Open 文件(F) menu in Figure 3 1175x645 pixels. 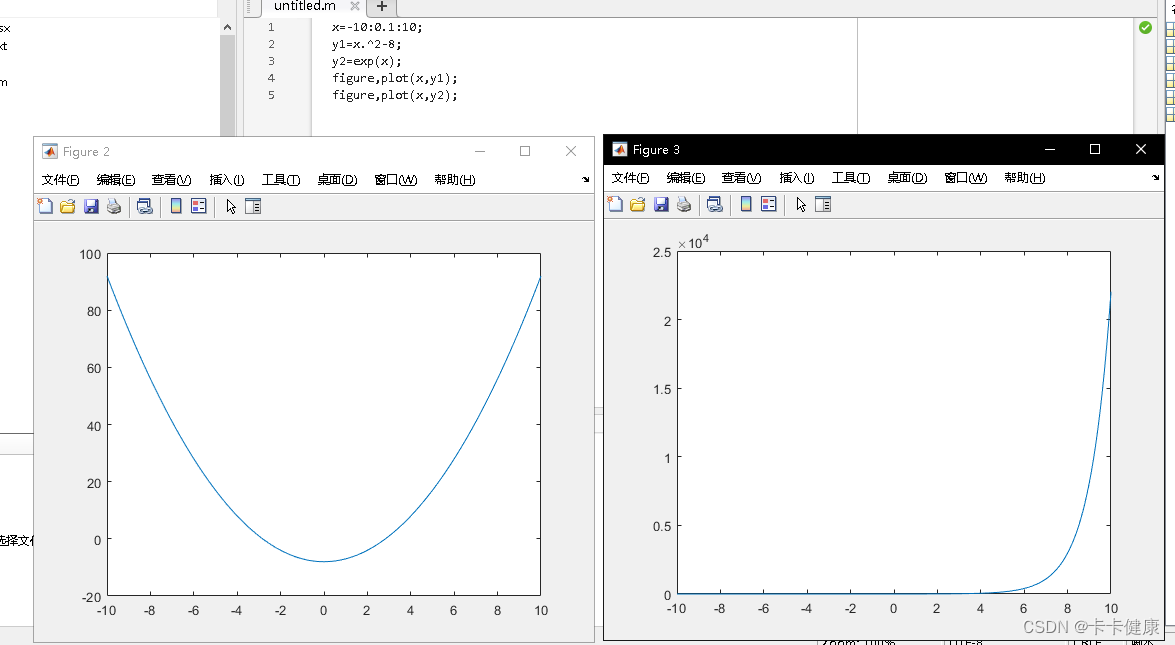(630, 178)
